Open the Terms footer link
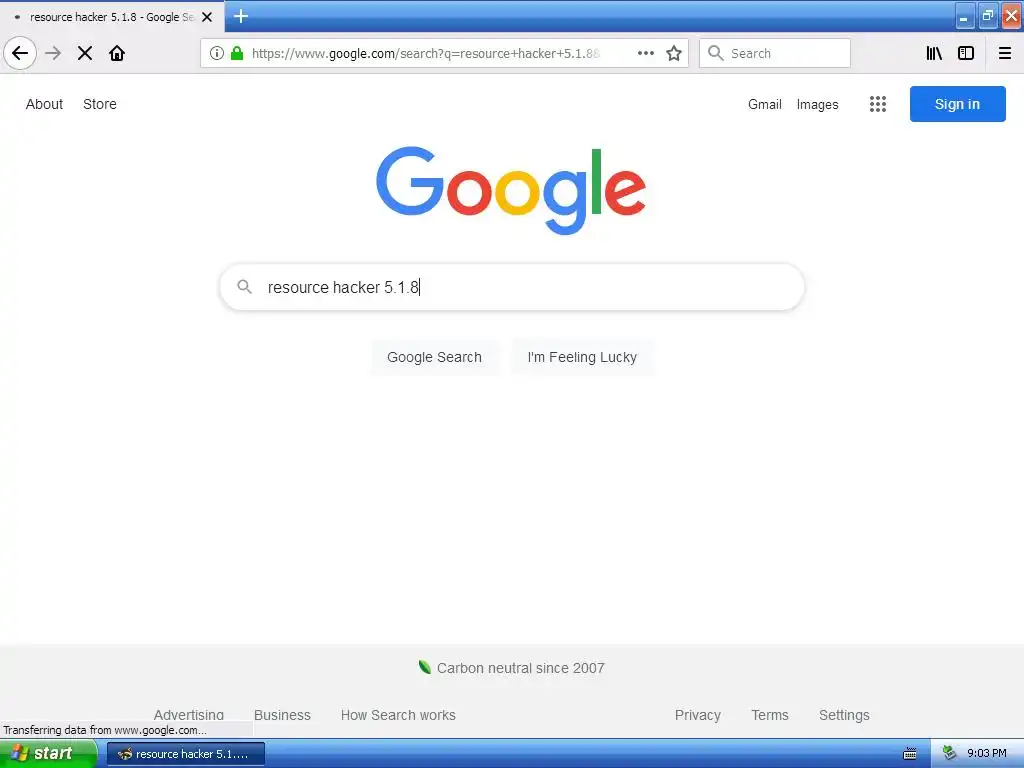This screenshot has width=1024, height=768. 770,714
